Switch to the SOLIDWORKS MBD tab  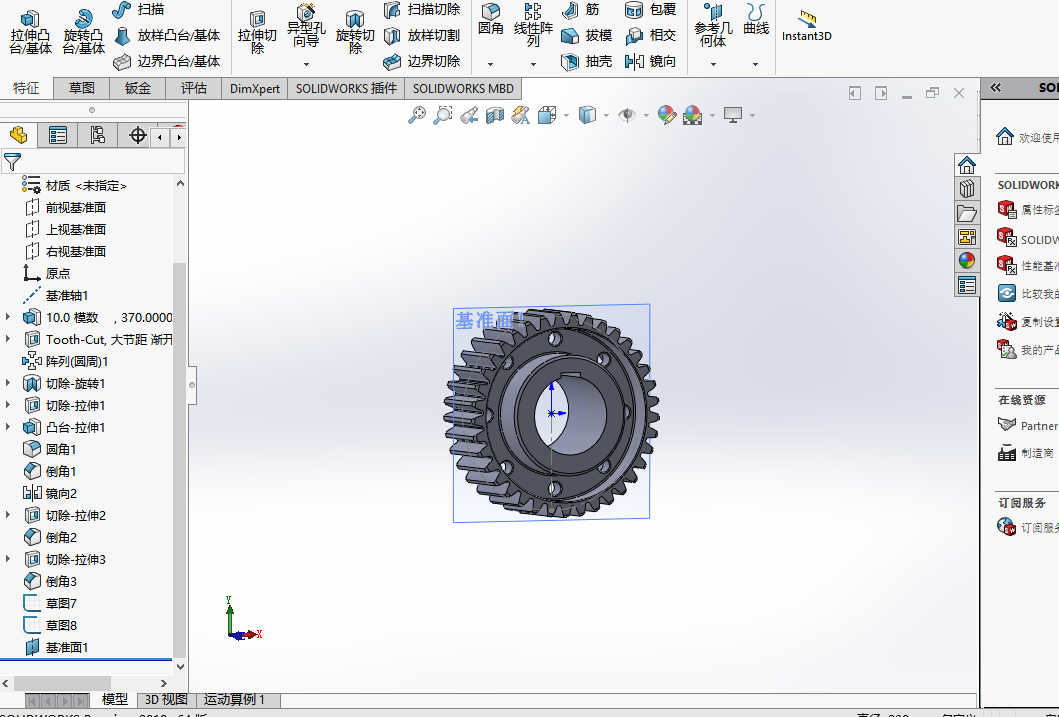click(x=463, y=88)
